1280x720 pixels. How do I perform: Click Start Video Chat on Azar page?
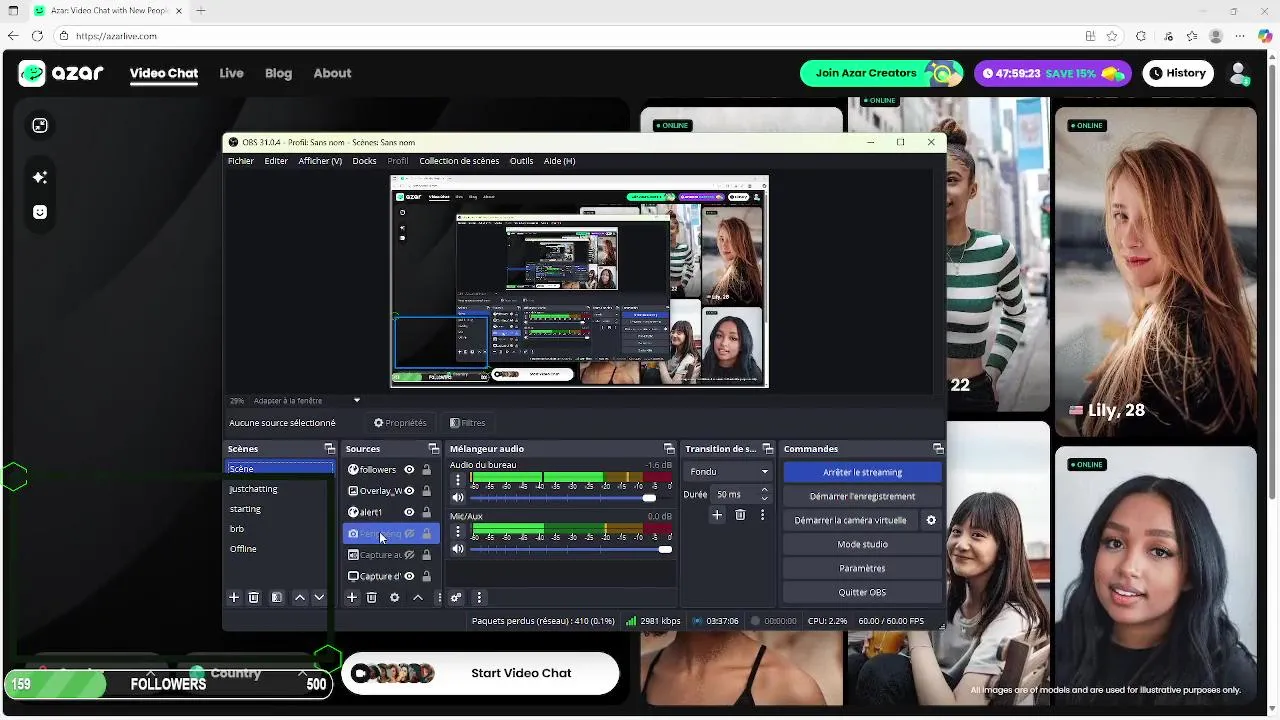coord(481,673)
